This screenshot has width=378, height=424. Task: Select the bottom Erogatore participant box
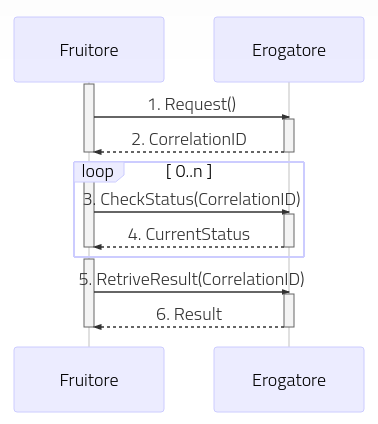tap(289, 379)
